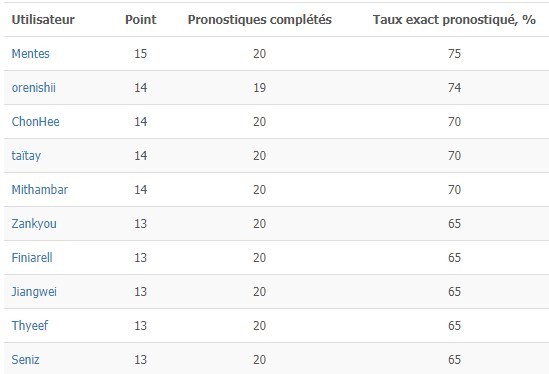Click Mentes' accuracy rate 75
Image resolution: width=549 pixels, height=374 pixels.
click(x=454, y=54)
